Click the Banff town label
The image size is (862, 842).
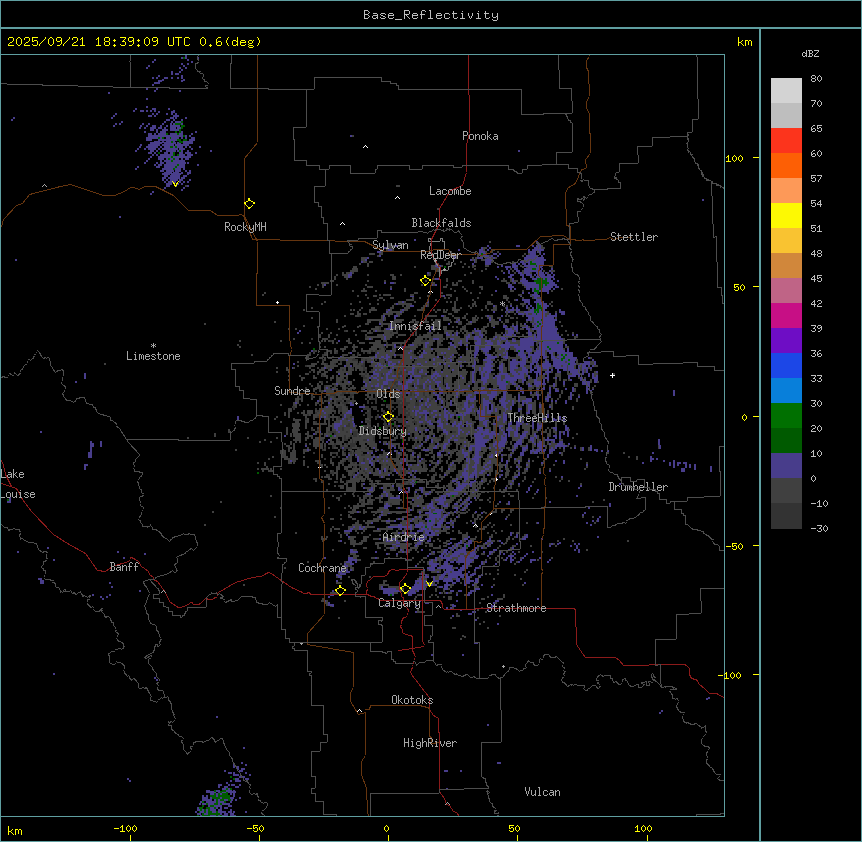pos(124,567)
